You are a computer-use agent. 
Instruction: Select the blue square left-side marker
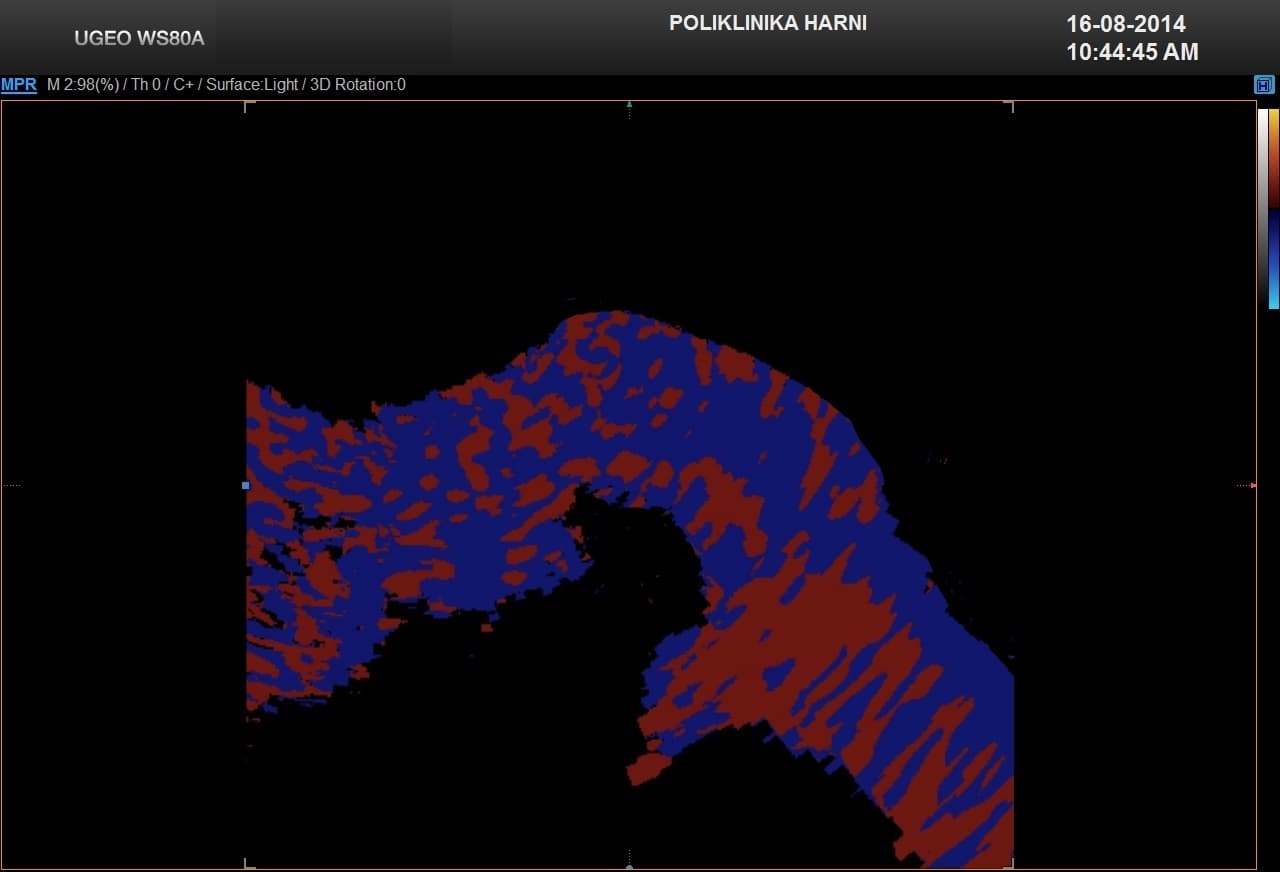(246, 486)
